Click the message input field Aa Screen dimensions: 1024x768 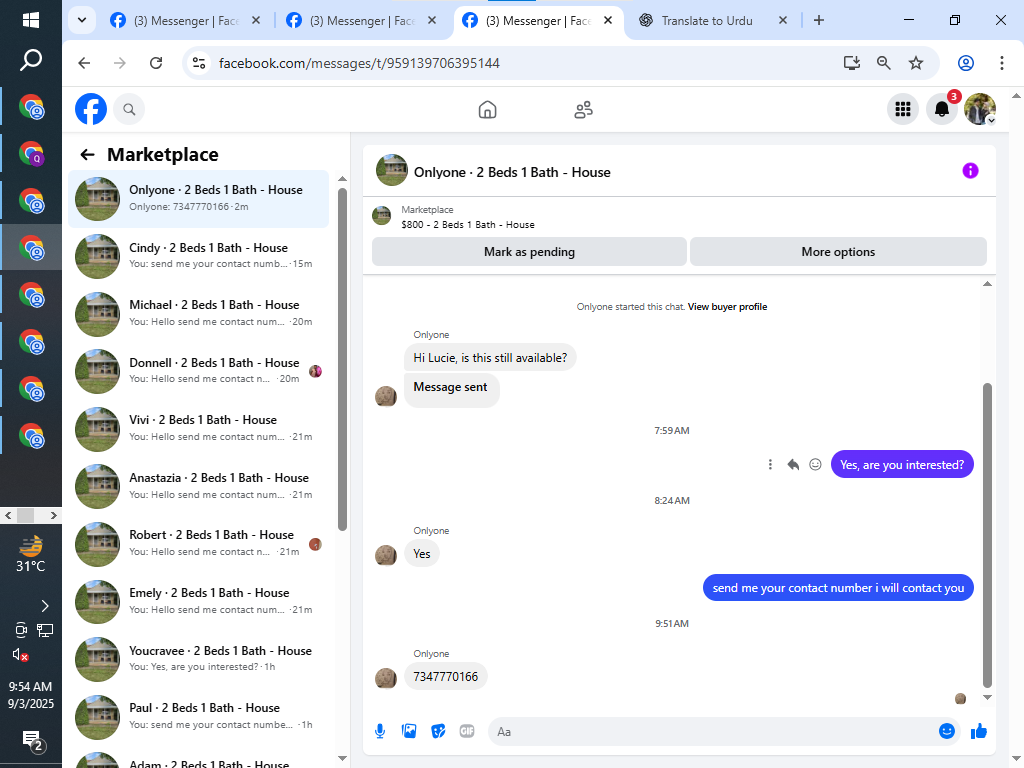(x=712, y=731)
